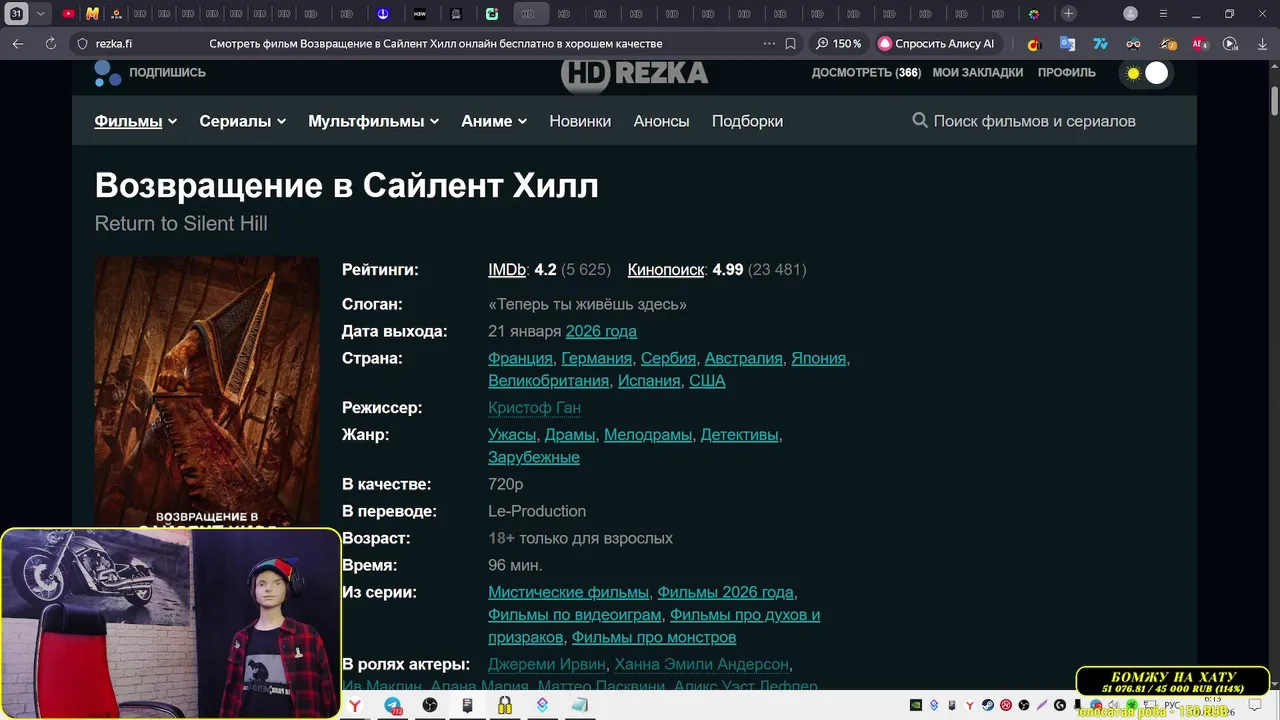Viewport: 1280px width, 720px height.
Task: Open Yandex Browser from the taskbar
Action: (x=355, y=705)
